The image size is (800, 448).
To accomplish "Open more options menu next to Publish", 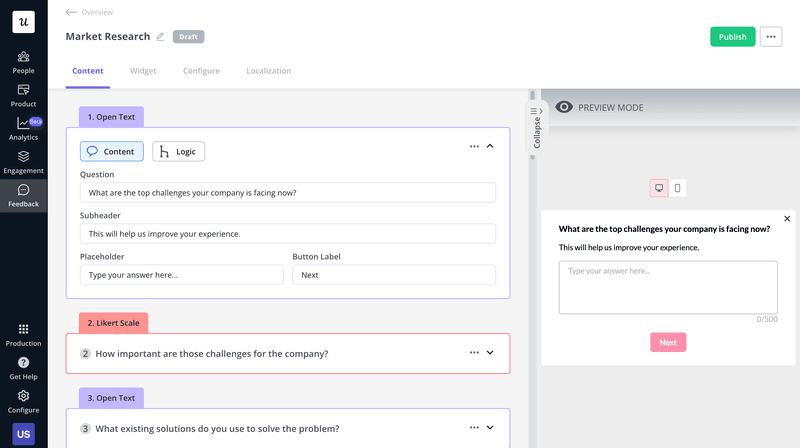I will (x=771, y=37).
